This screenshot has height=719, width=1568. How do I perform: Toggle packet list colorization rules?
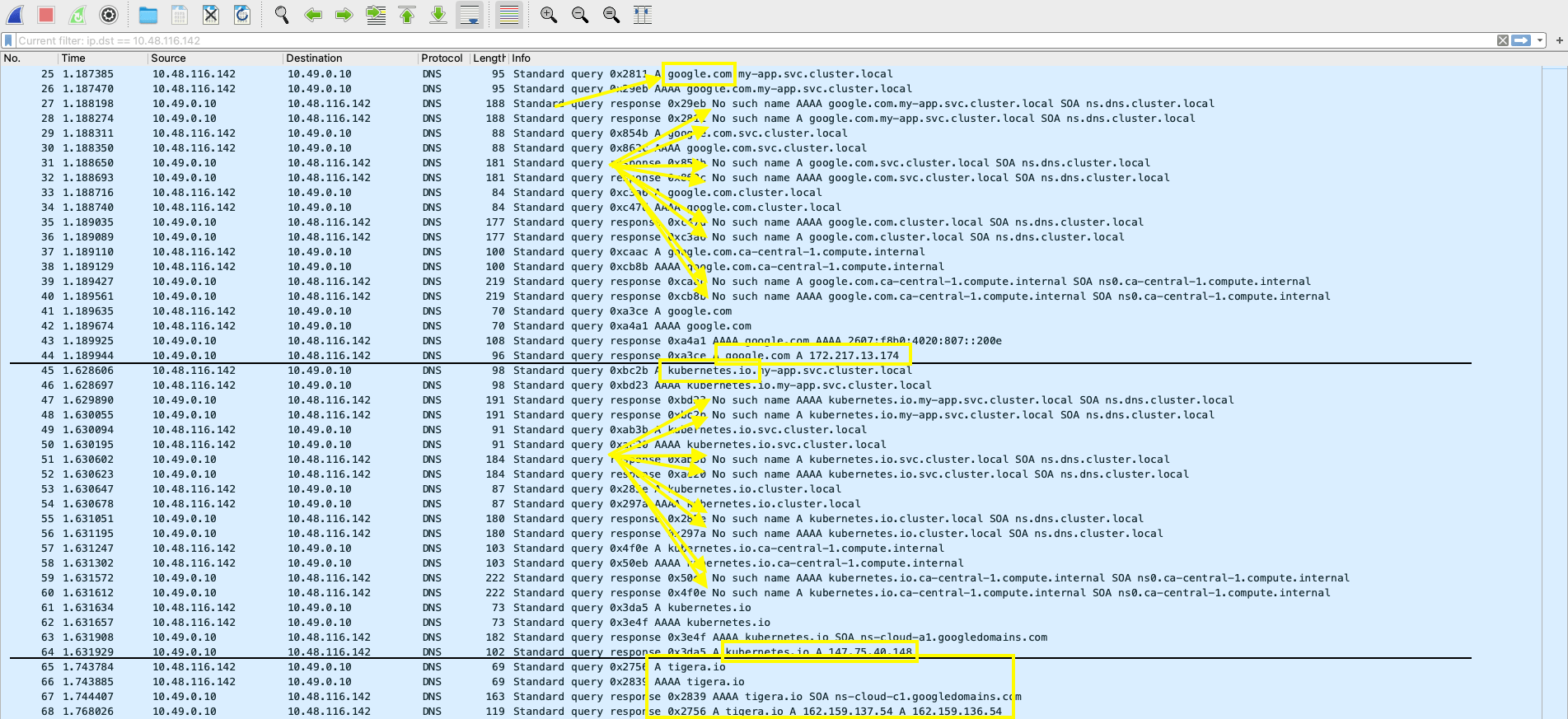509,15
